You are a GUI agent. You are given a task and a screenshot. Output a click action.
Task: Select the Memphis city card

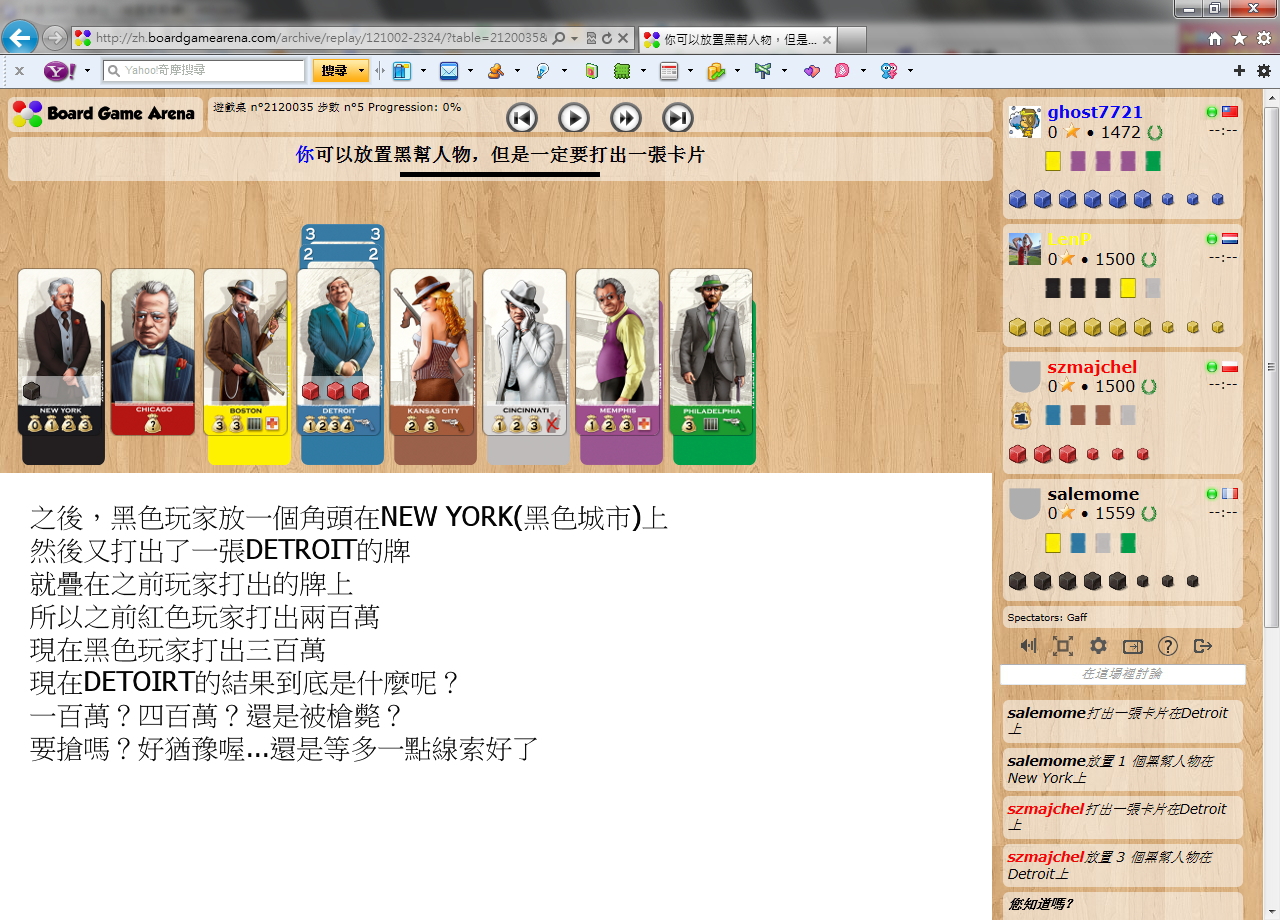[618, 352]
